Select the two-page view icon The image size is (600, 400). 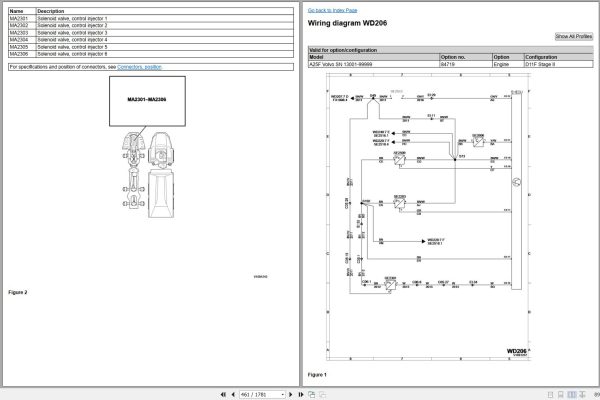572,394
